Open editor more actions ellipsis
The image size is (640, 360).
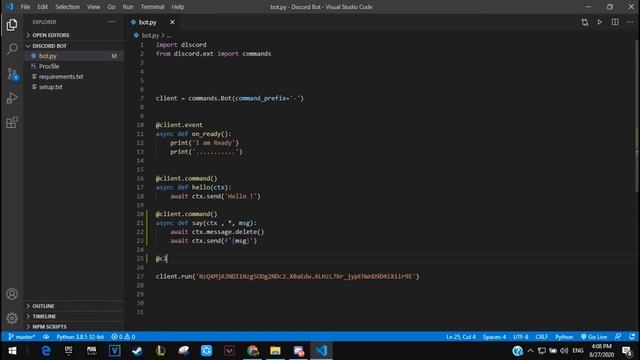(630, 22)
